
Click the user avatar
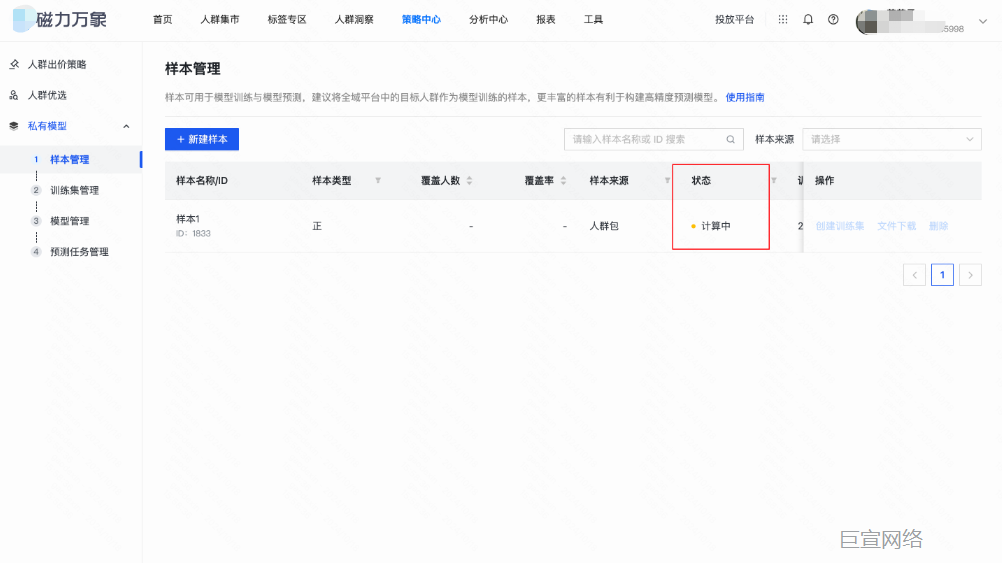pyautogui.click(x=867, y=22)
